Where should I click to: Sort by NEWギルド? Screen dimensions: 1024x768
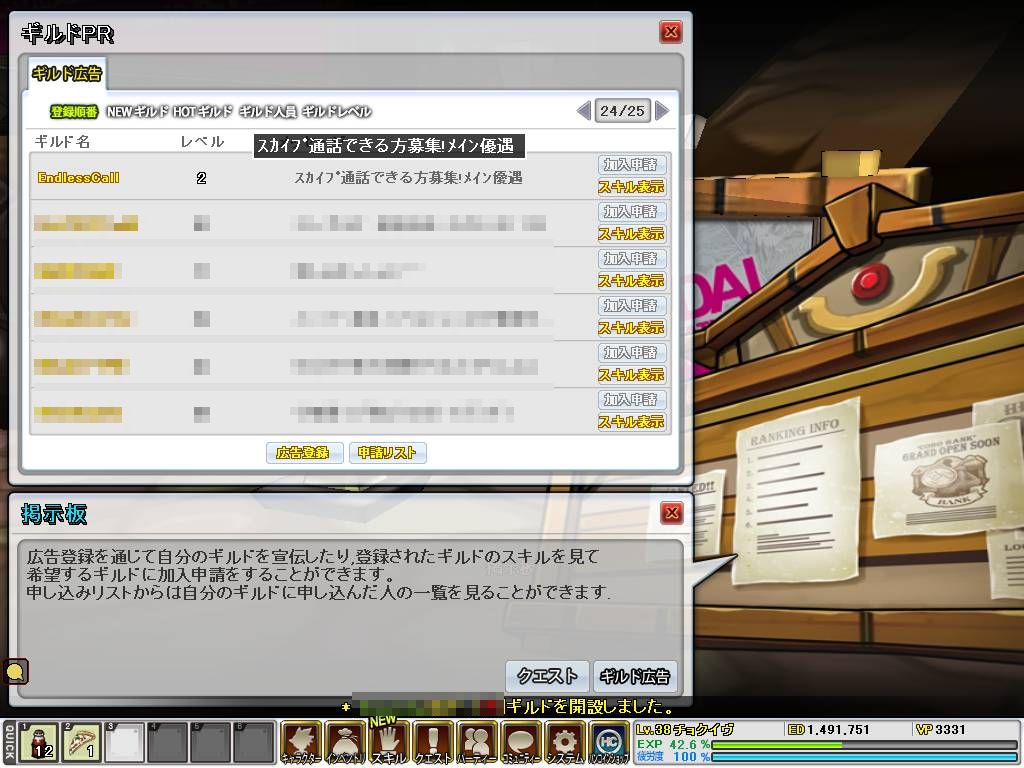137,112
